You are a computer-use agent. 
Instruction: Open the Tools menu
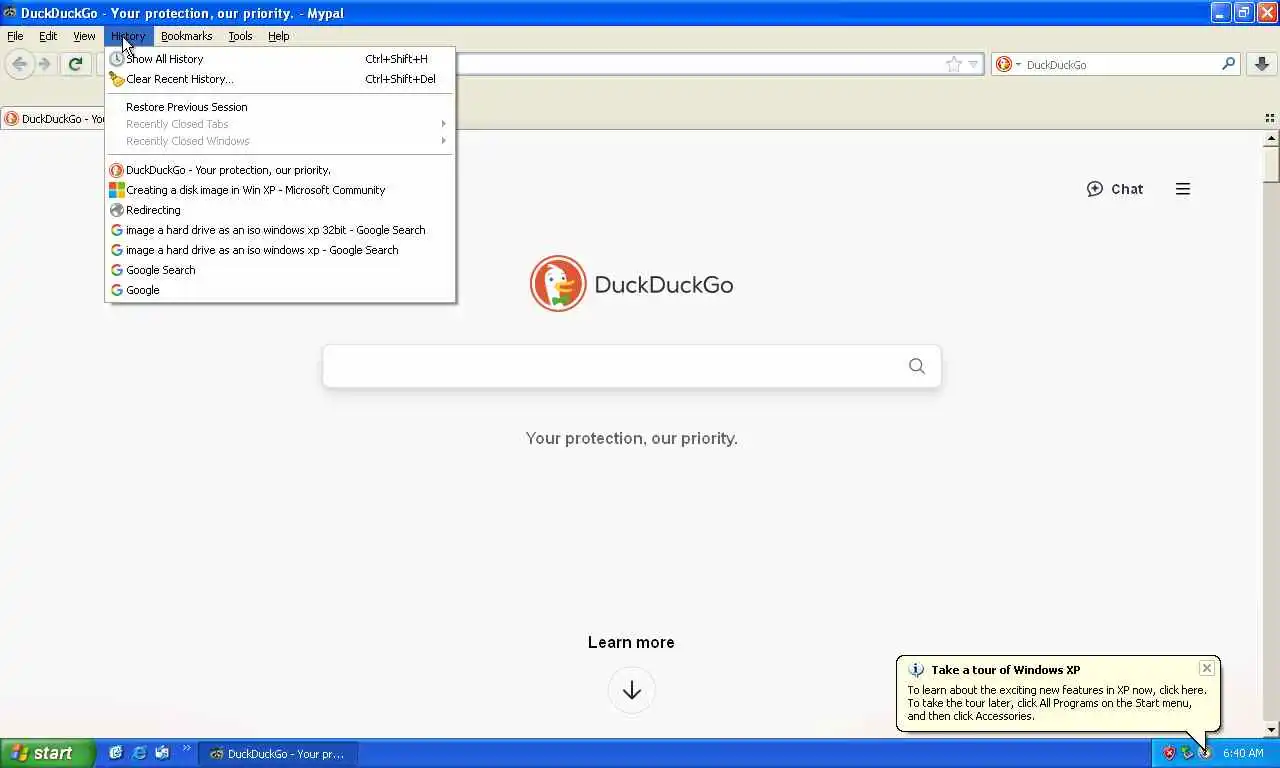point(240,36)
